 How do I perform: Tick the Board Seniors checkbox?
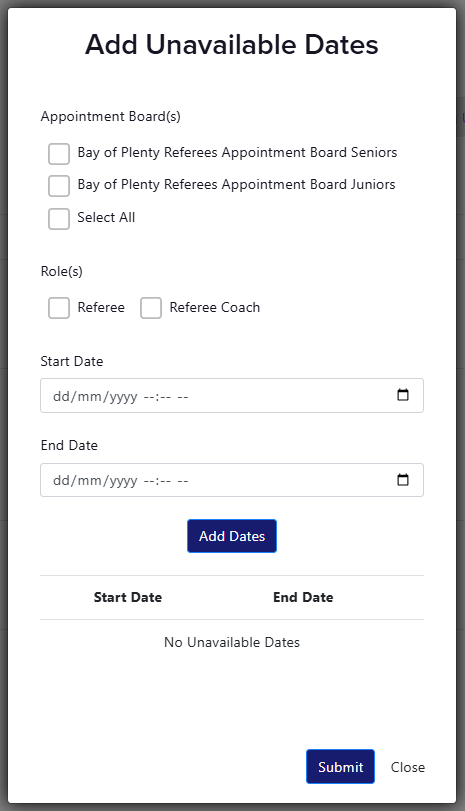(59, 154)
